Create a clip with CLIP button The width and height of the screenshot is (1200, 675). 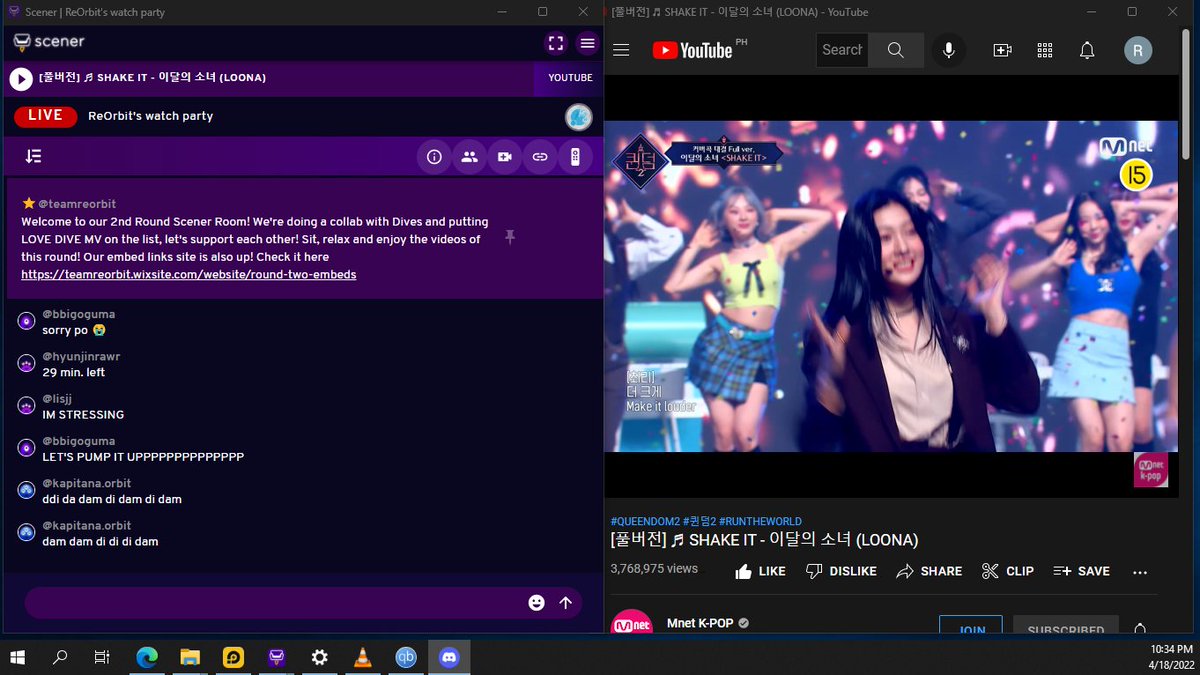(x=1007, y=571)
